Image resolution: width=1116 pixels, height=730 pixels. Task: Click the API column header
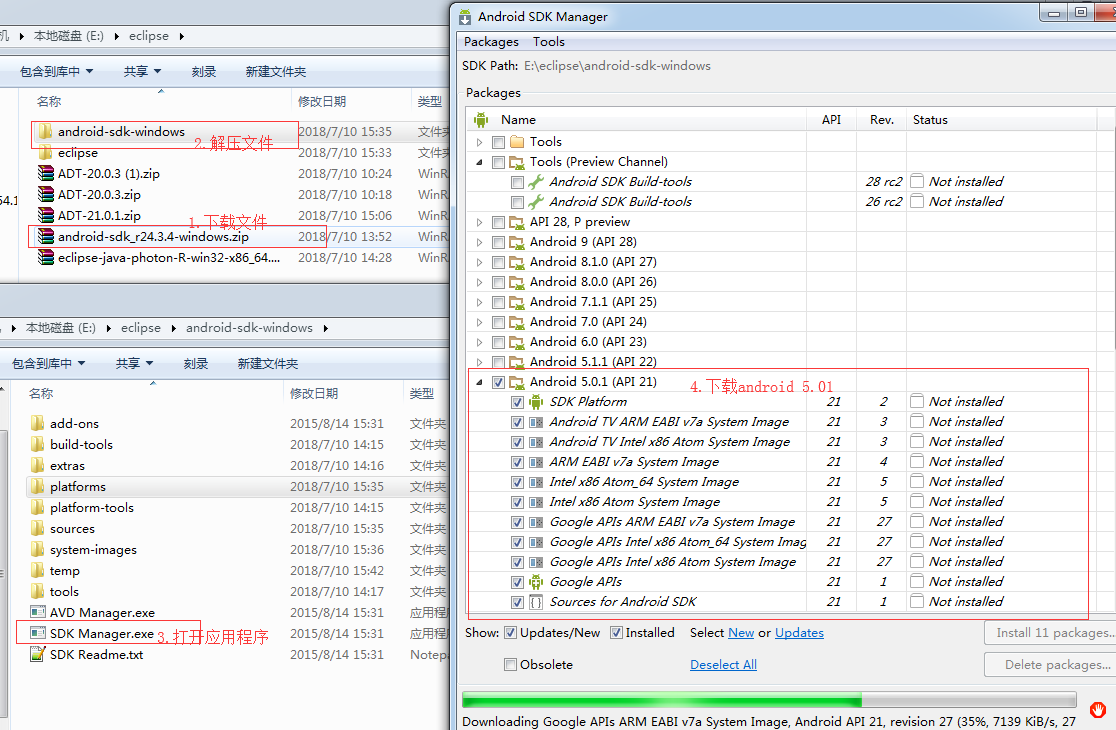831,120
